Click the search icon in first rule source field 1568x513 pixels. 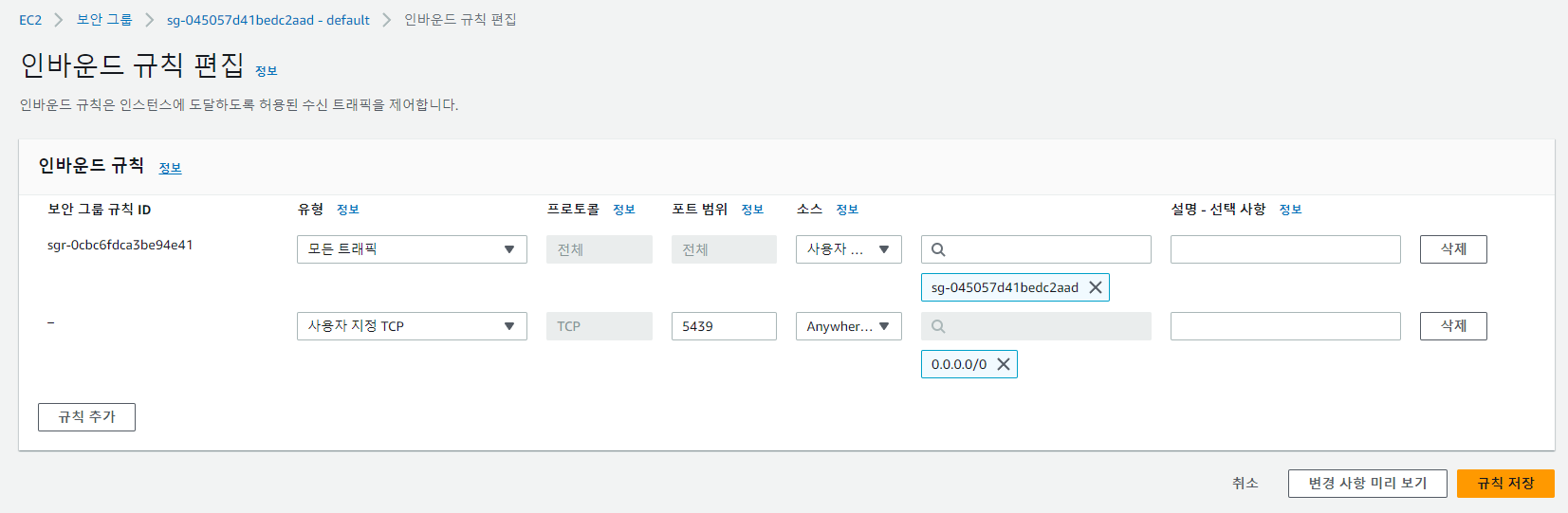[x=938, y=249]
